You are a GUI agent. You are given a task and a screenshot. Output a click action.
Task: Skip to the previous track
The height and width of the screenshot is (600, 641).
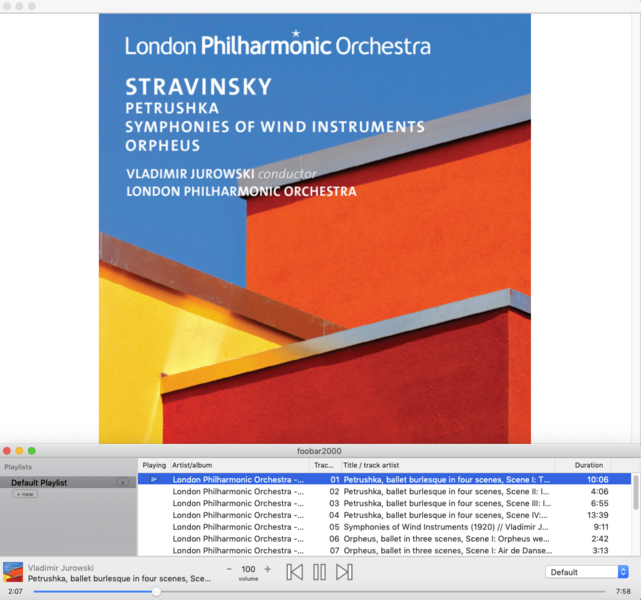coord(295,572)
